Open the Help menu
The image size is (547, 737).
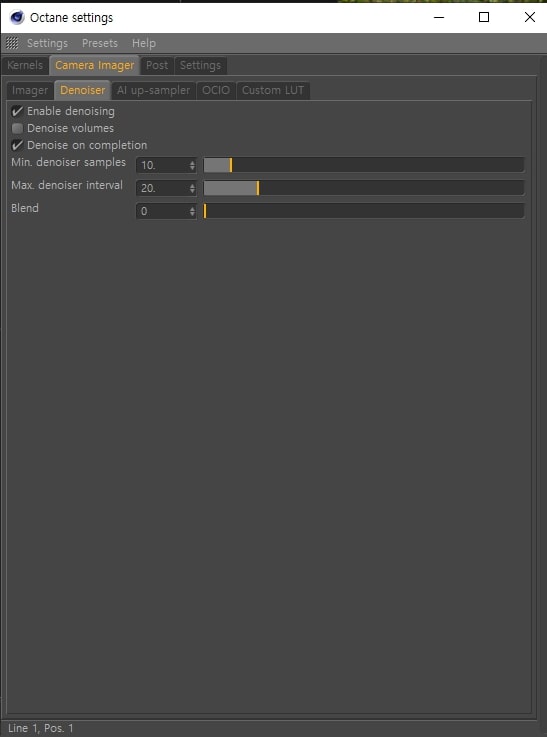tap(143, 43)
